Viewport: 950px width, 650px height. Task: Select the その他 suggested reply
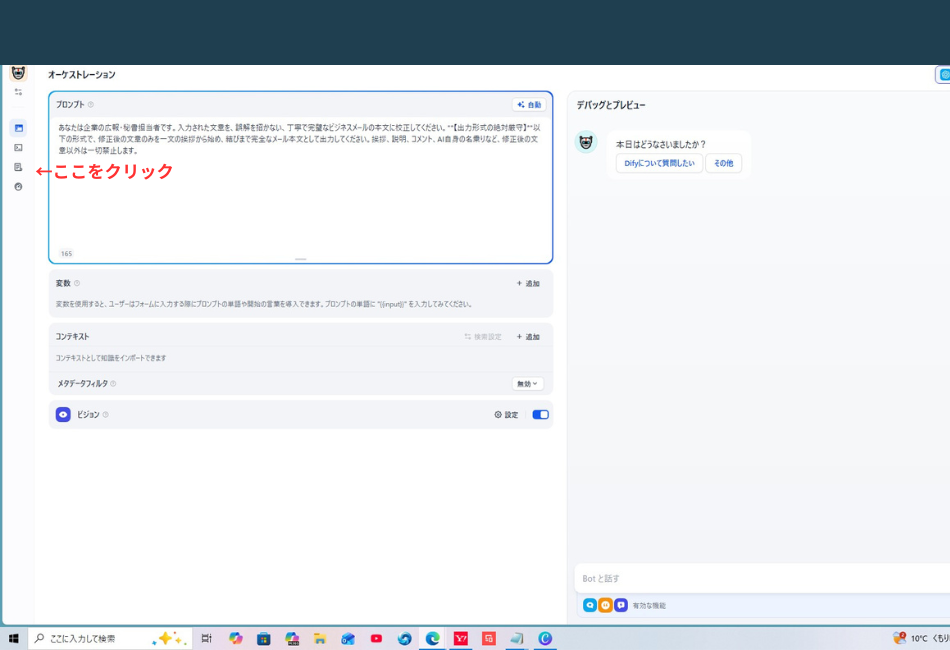tap(723, 163)
